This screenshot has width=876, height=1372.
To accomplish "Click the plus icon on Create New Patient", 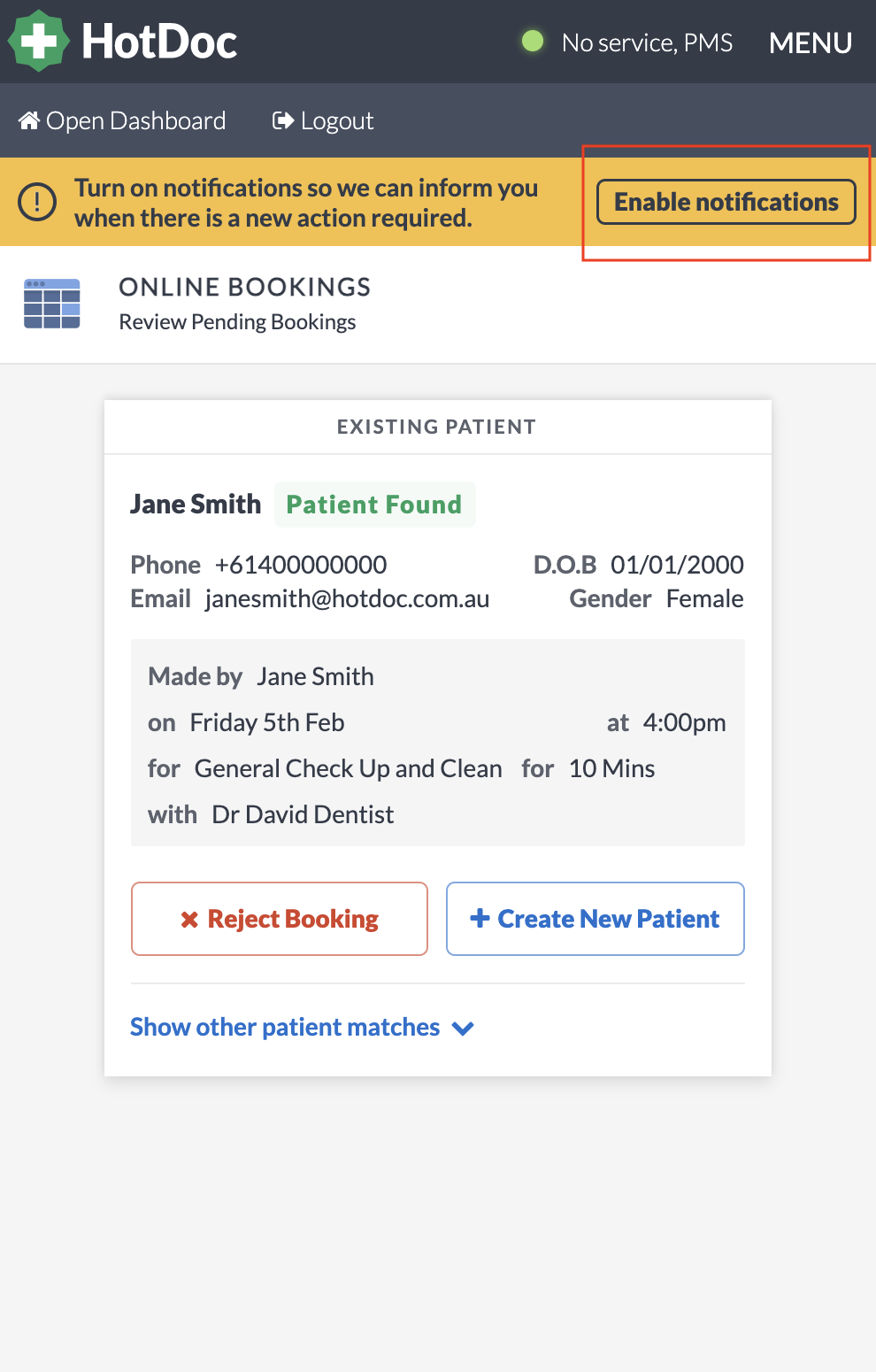I will pyautogui.click(x=480, y=918).
